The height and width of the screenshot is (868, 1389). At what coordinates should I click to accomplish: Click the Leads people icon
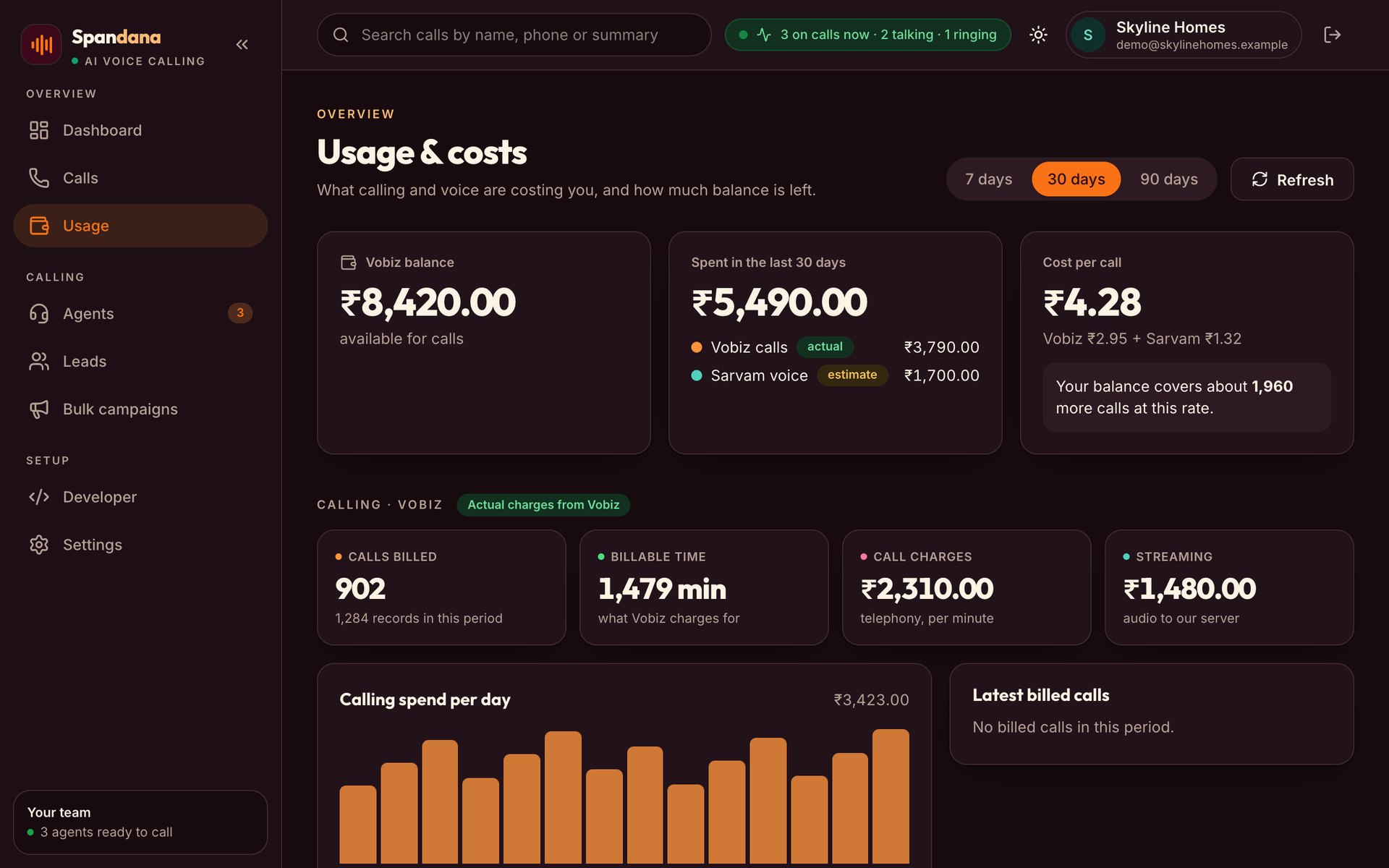pos(39,361)
